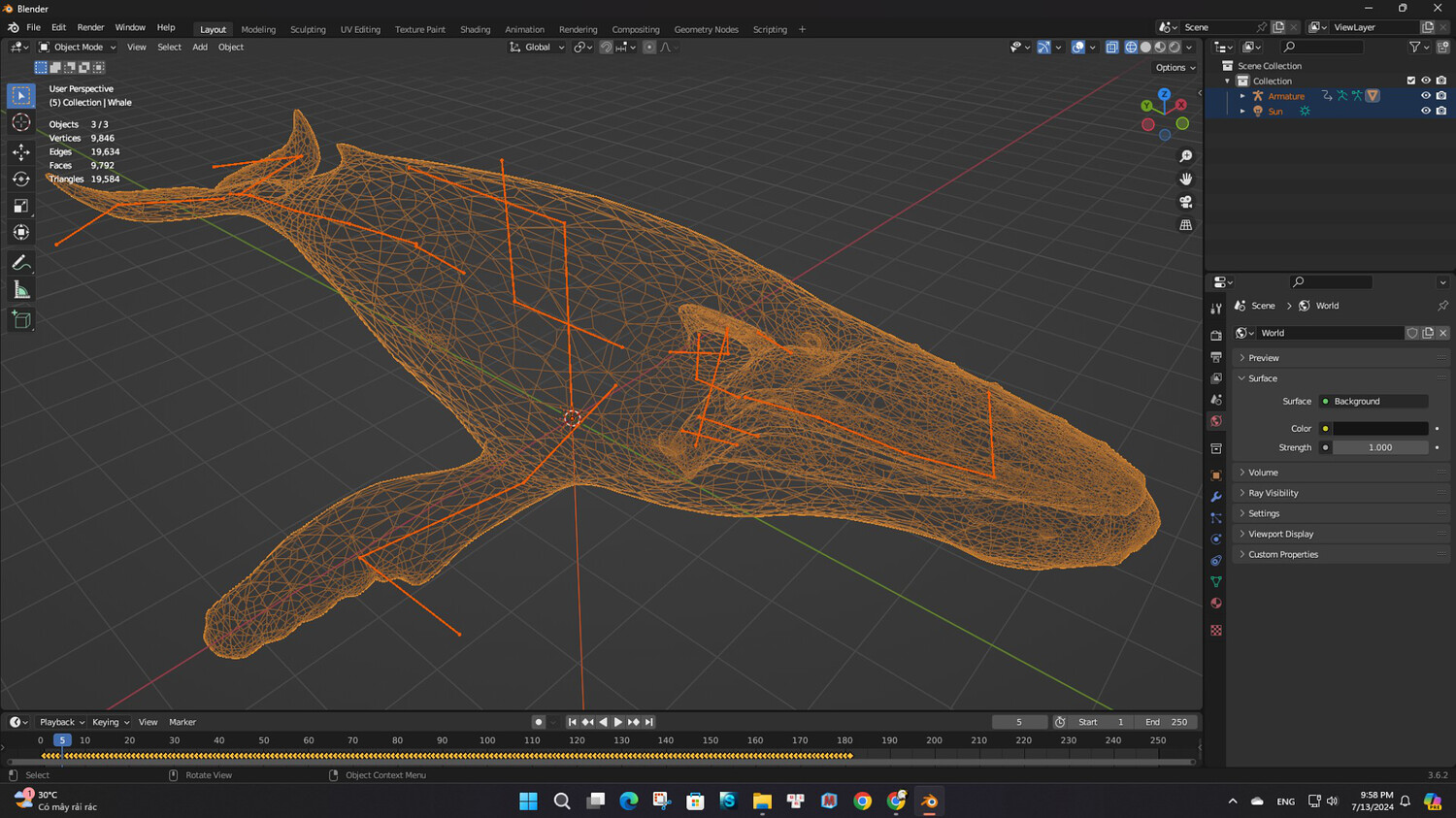
Task: Toggle Sun visibility eye icon
Action: coord(1426,112)
